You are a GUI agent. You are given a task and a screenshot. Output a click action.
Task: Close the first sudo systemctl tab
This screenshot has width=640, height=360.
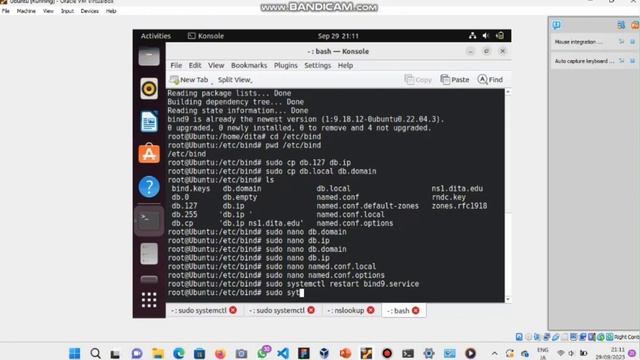[x=233, y=310]
